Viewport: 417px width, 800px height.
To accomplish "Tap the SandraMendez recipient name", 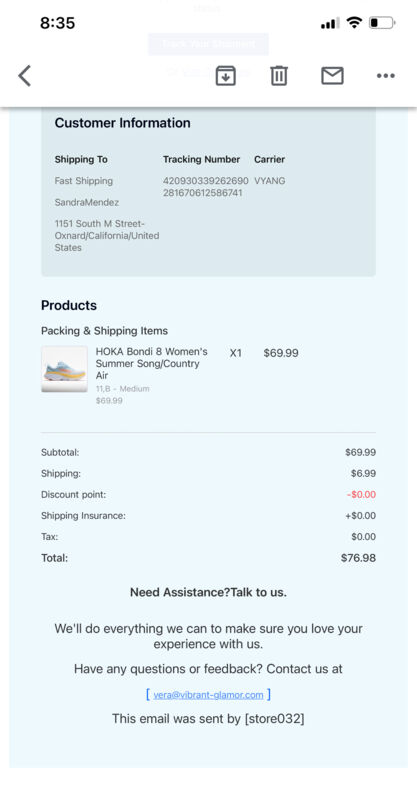I will 87,203.
